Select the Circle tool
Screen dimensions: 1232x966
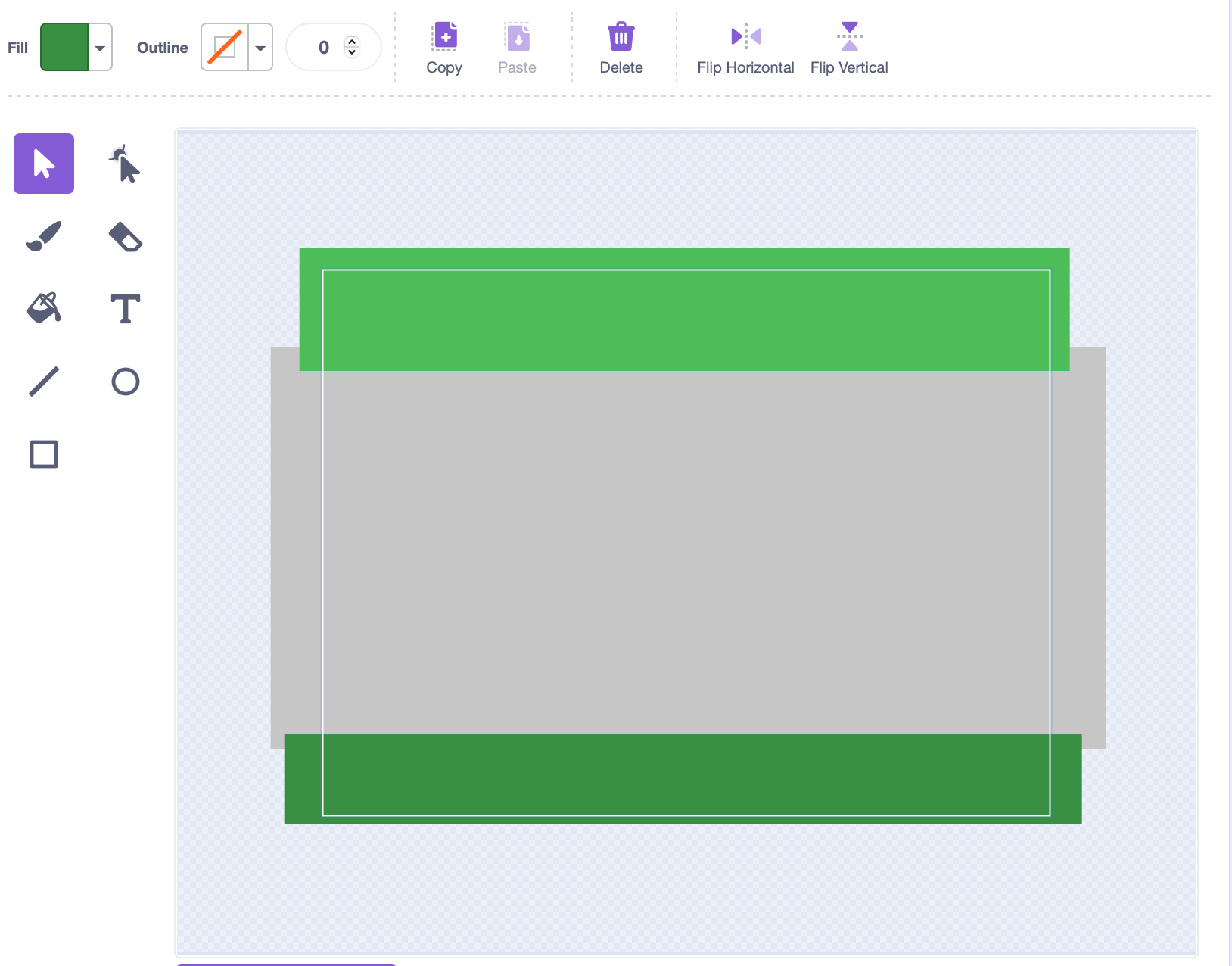pyautogui.click(x=125, y=382)
